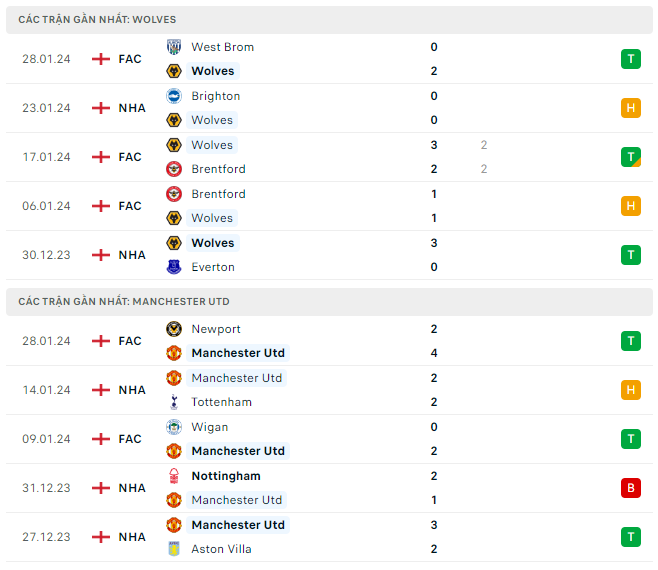Open the West Brom team link

[x=222, y=47]
